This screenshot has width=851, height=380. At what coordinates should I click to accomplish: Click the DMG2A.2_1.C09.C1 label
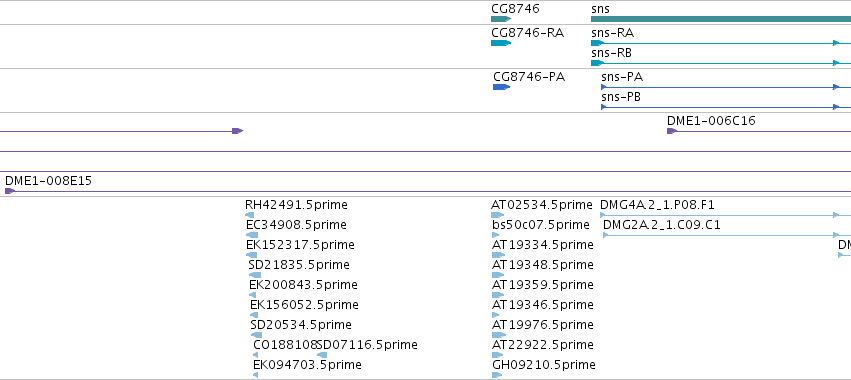pyautogui.click(x=662, y=225)
